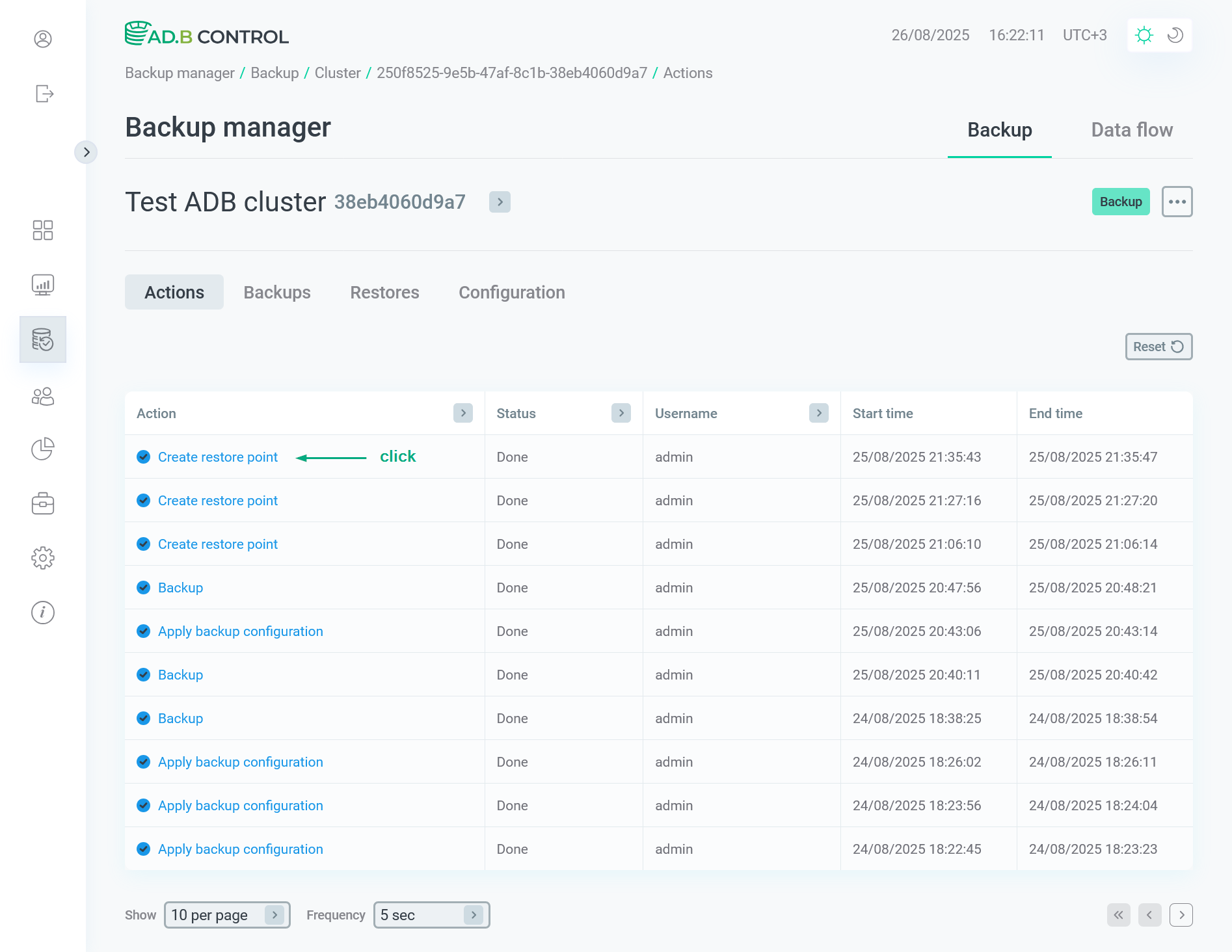This screenshot has height=952, width=1232.
Task: Open the users group icon
Action: tap(43, 397)
